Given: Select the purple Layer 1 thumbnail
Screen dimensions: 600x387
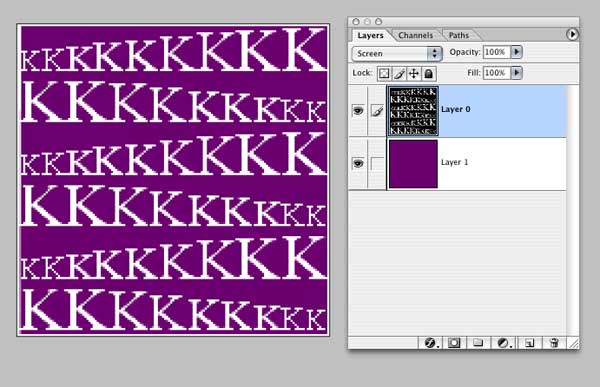Looking at the screenshot, I should point(413,164).
